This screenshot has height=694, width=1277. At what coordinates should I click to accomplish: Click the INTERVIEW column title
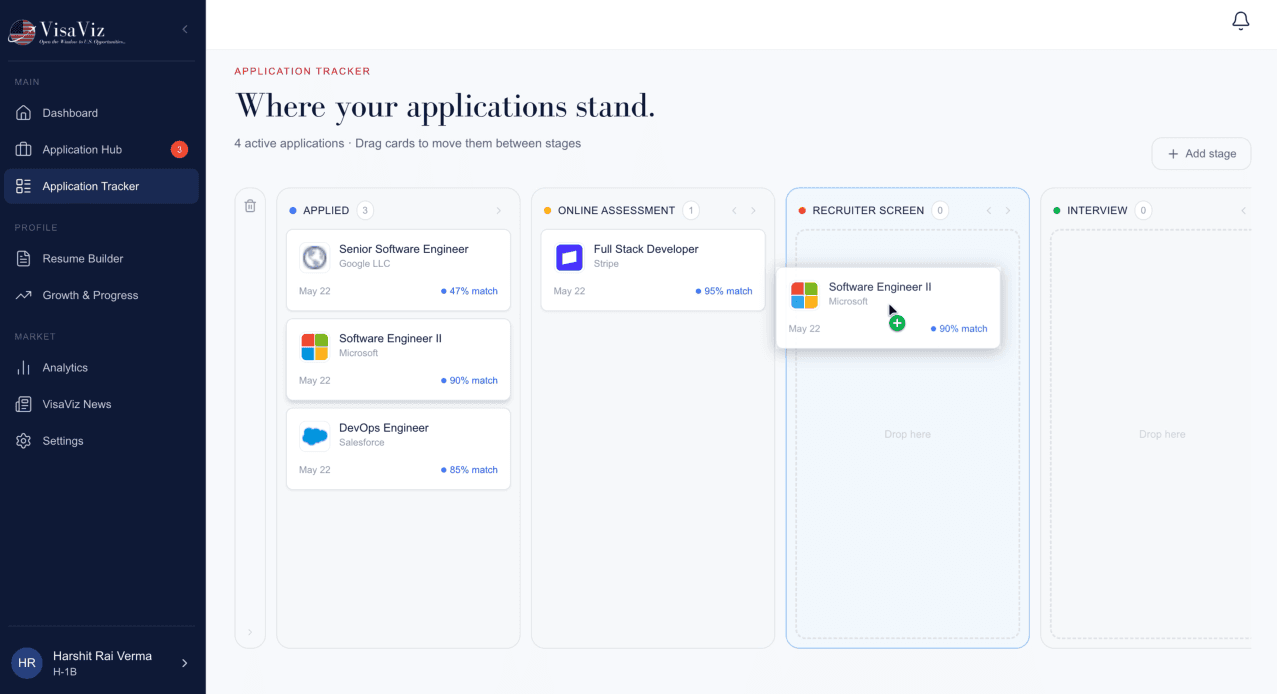[x=1097, y=211]
